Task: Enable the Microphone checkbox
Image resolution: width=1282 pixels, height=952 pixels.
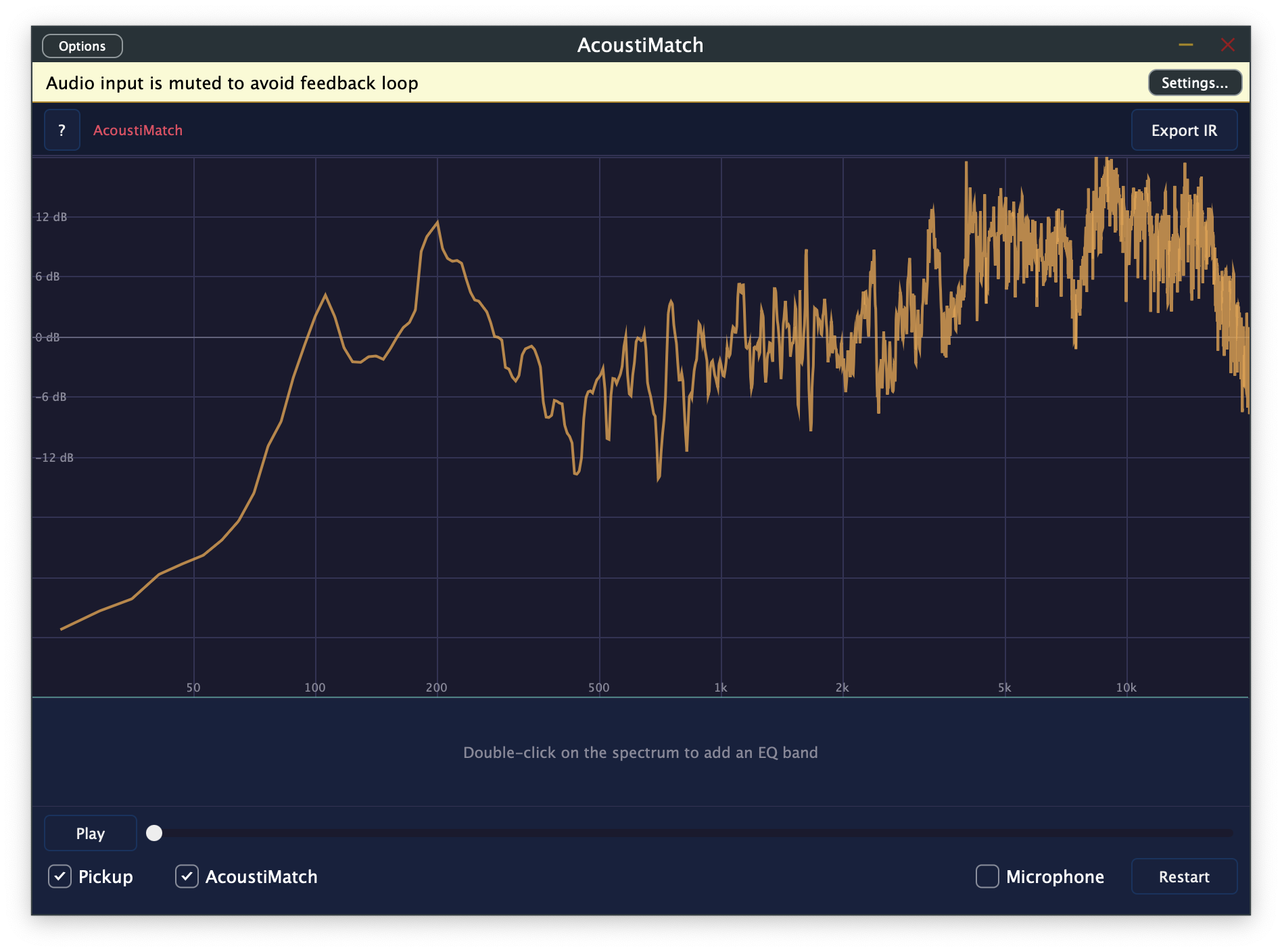Action: [x=987, y=876]
